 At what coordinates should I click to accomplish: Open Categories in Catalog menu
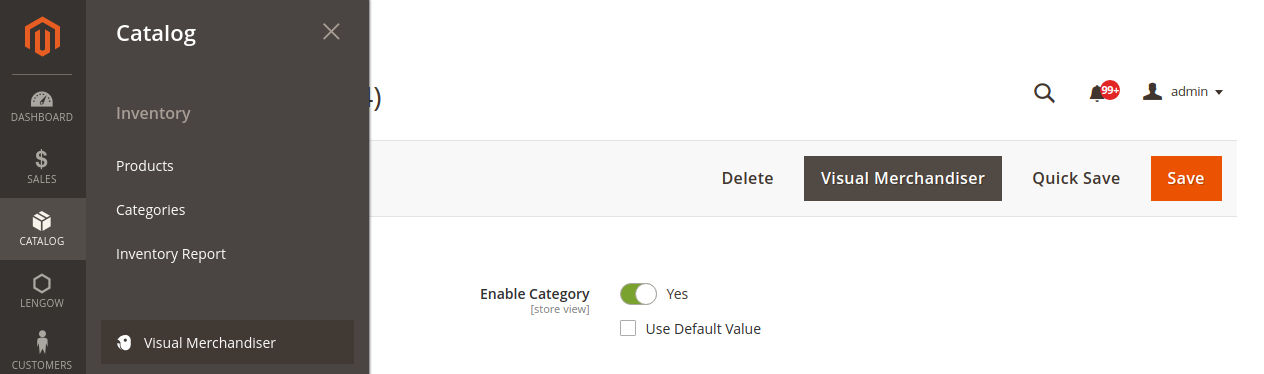pyautogui.click(x=151, y=210)
